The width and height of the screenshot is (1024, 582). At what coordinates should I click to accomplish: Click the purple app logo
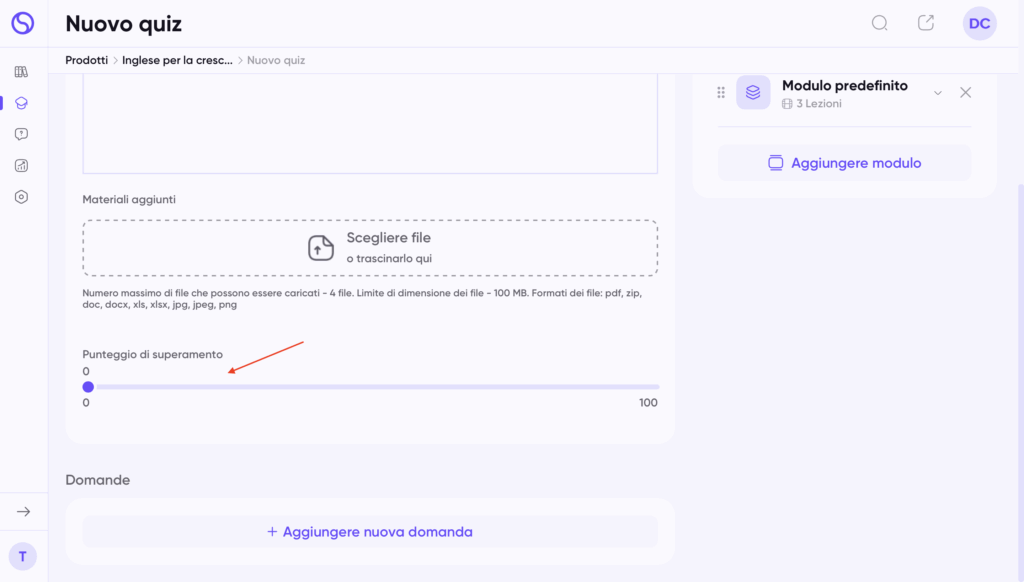22,23
